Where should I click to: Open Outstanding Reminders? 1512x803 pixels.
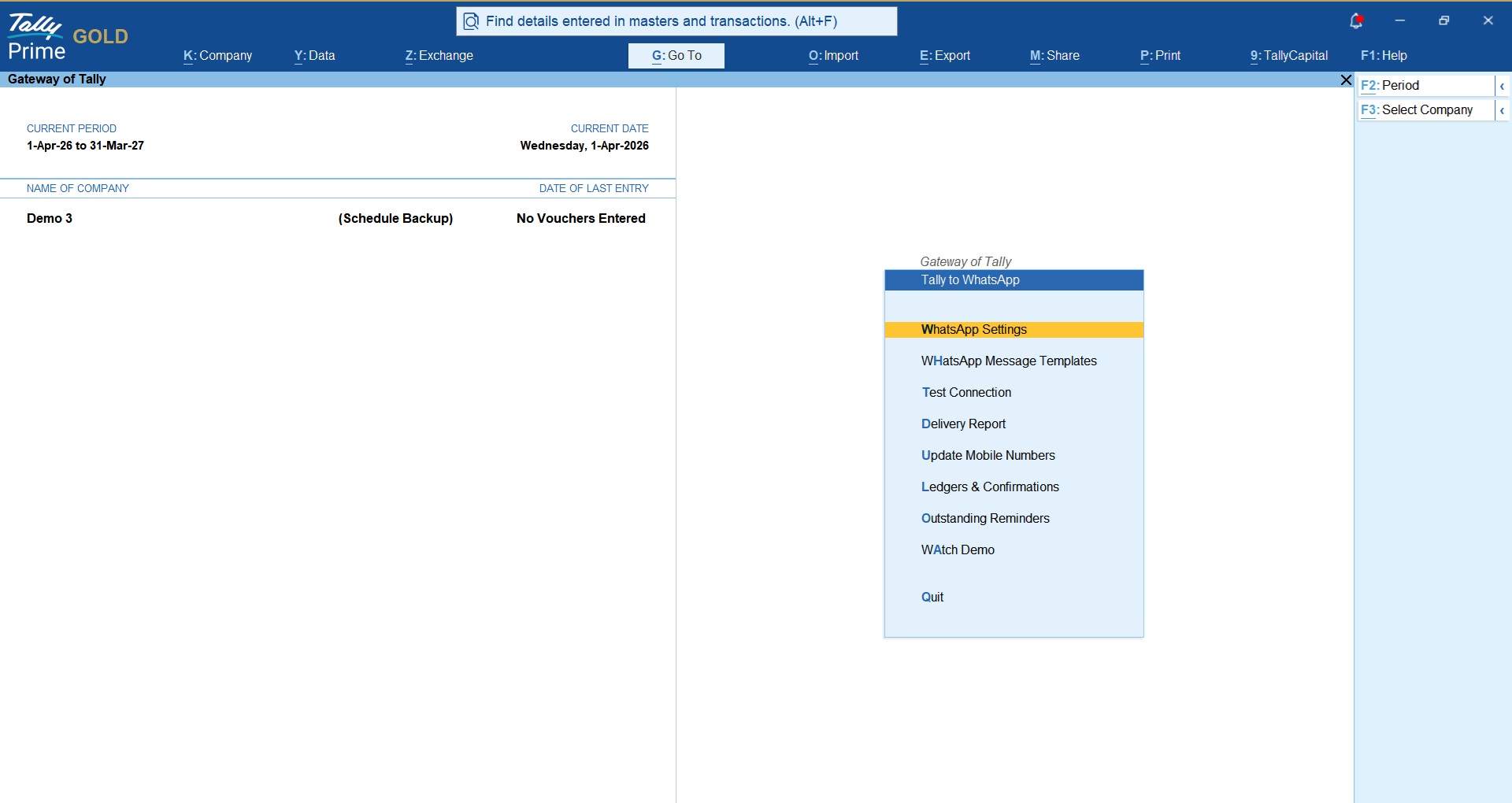tap(985, 519)
